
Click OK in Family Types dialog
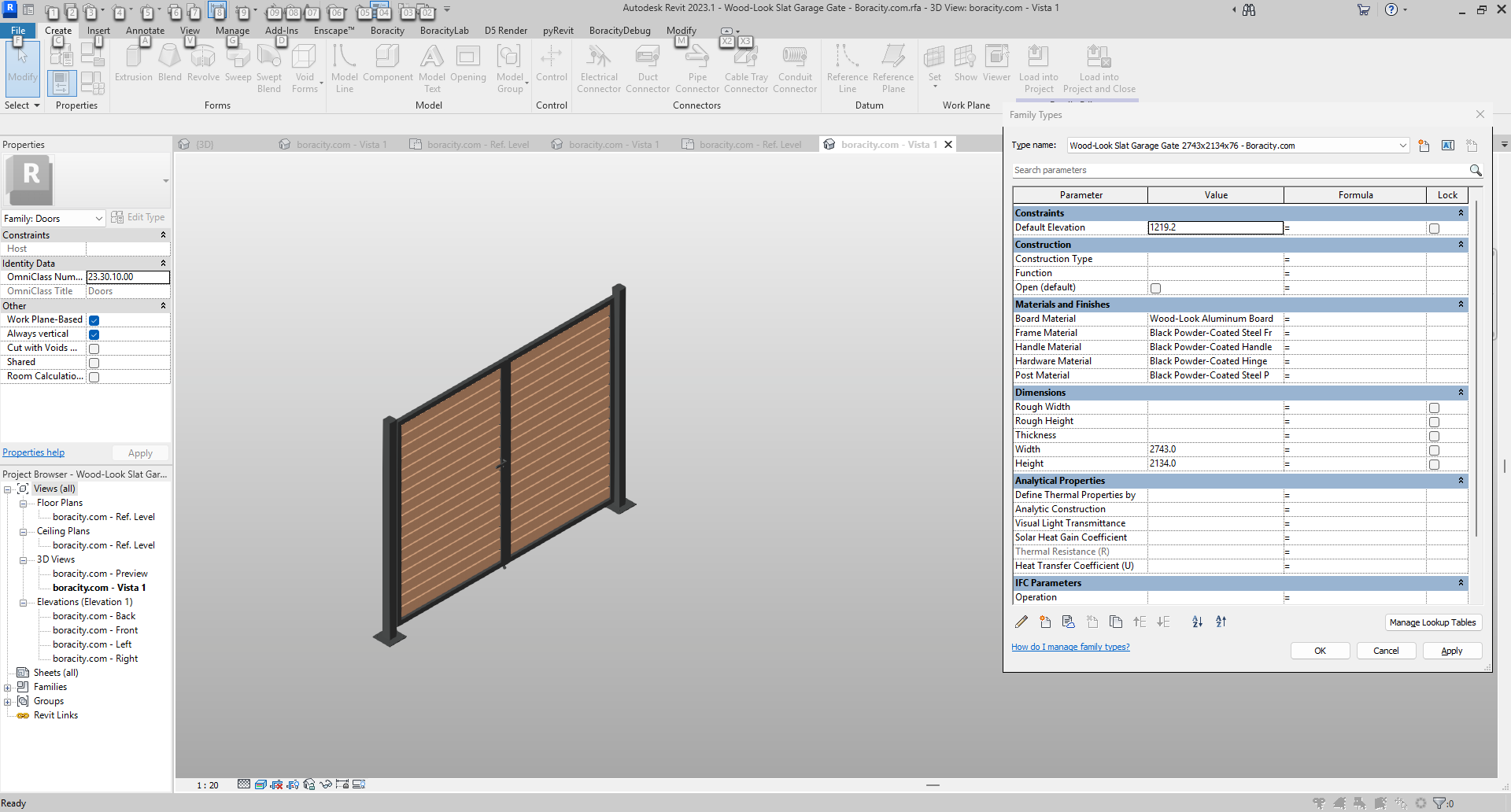point(1320,651)
